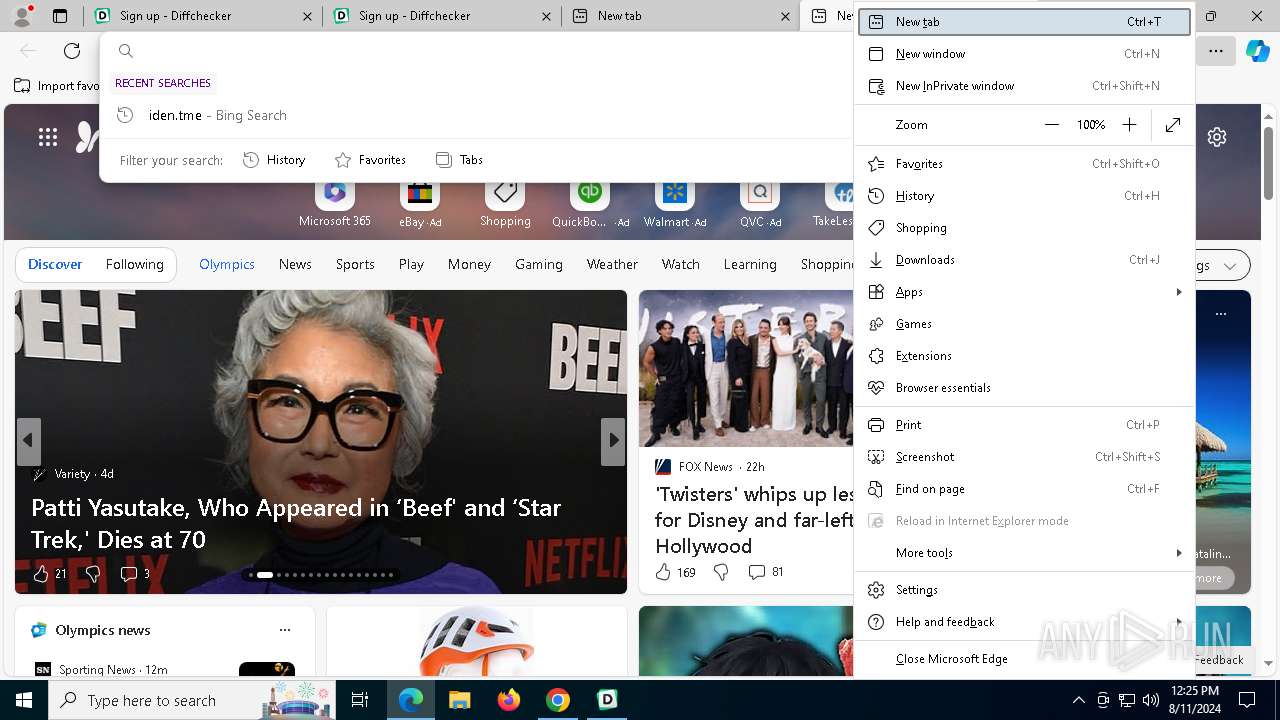Open the Weather feed category
1280x720 pixels.
pyautogui.click(x=612, y=265)
